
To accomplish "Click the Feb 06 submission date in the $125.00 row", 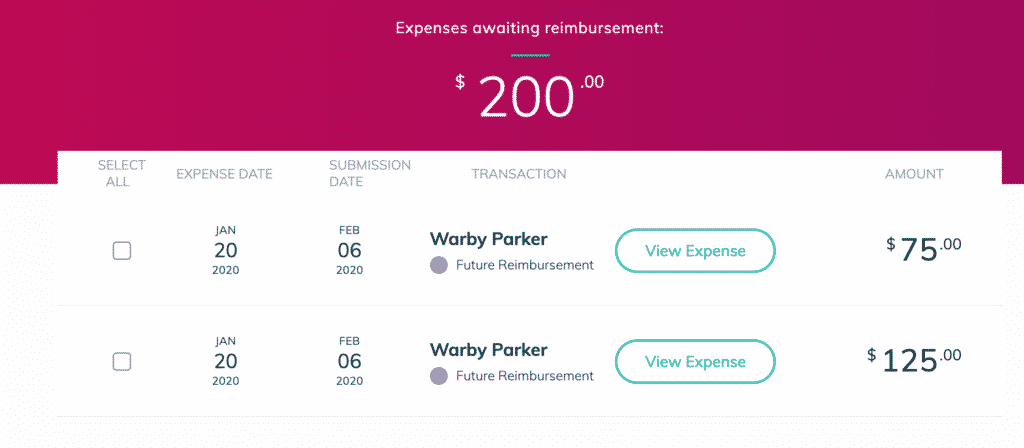I will [349, 361].
